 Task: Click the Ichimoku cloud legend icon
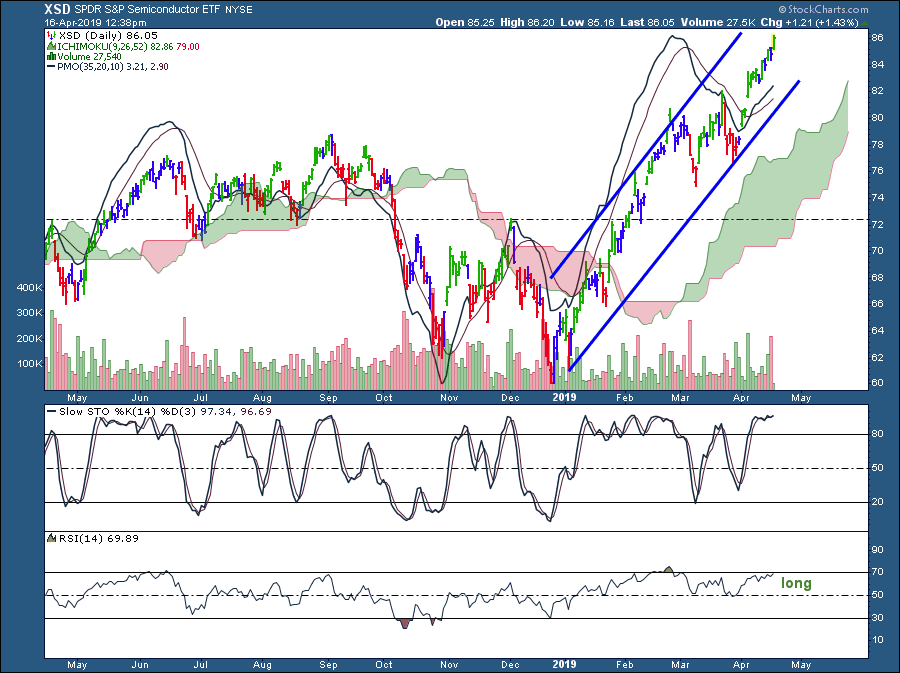pos(50,45)
